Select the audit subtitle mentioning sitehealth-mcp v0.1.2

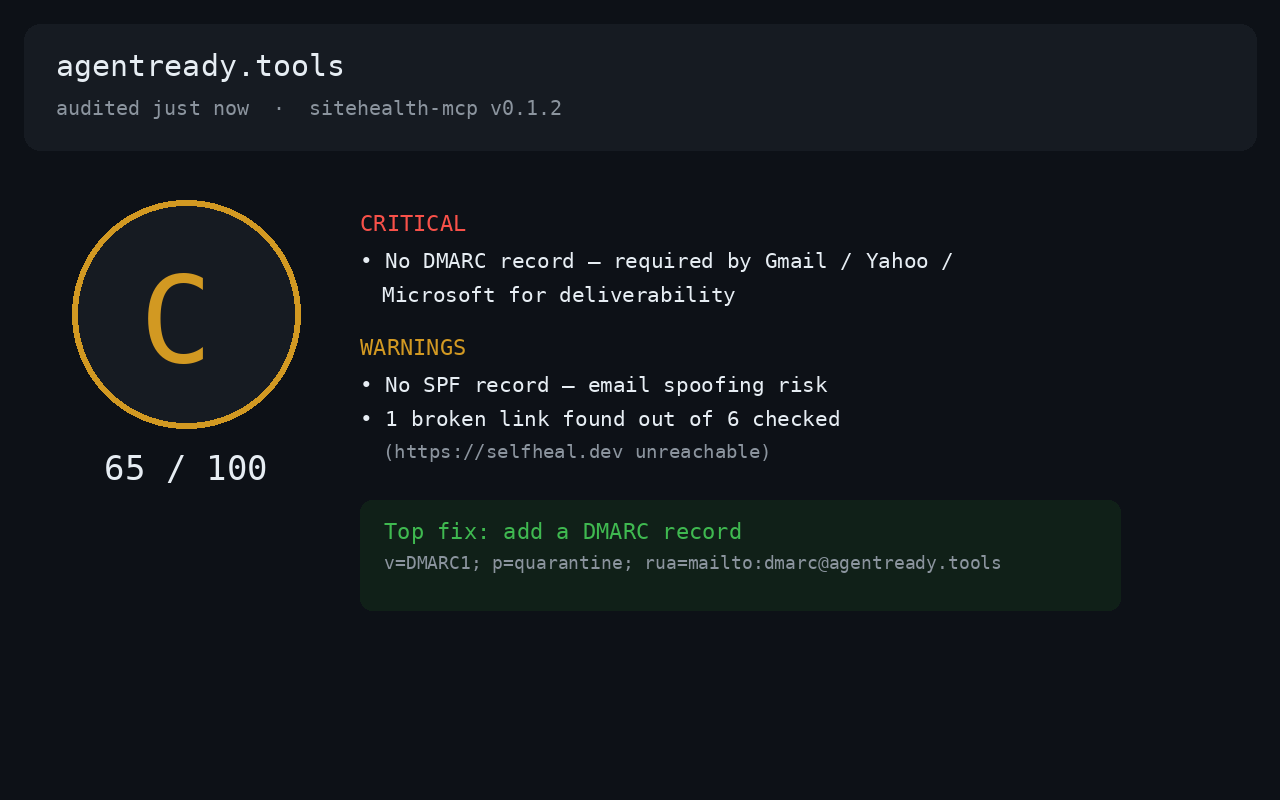click(309, 108)
